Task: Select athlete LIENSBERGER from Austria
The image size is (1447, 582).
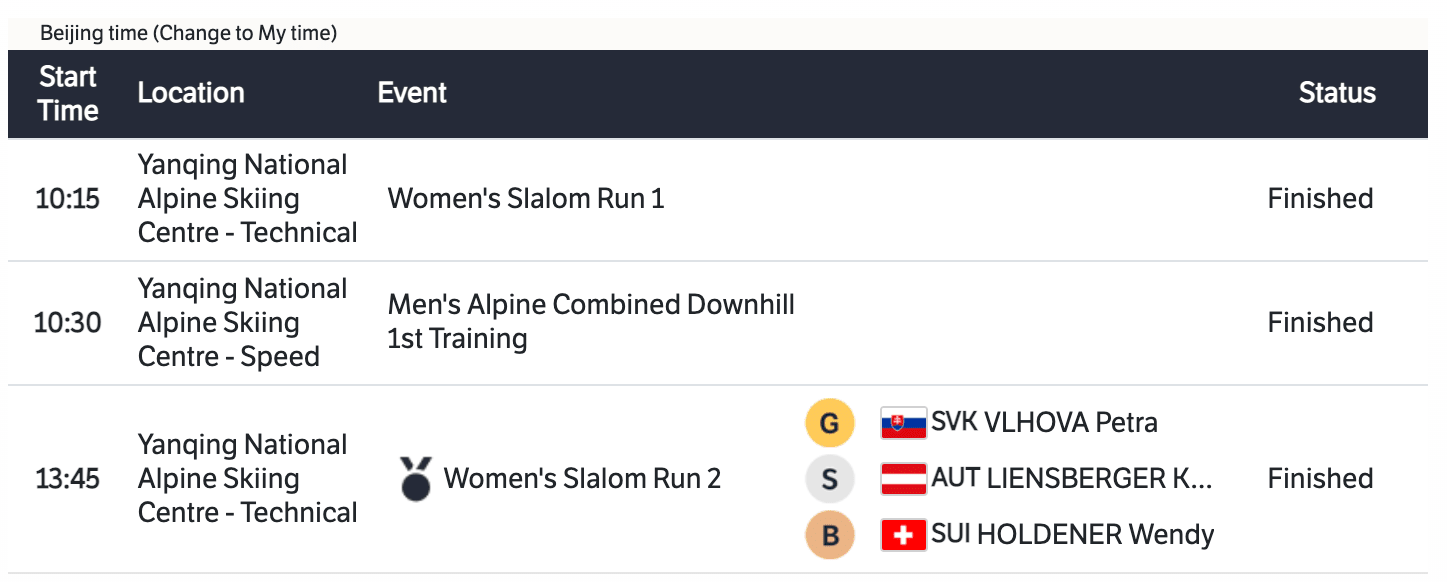Action: pyautogui.click(x=1071, y=479)
